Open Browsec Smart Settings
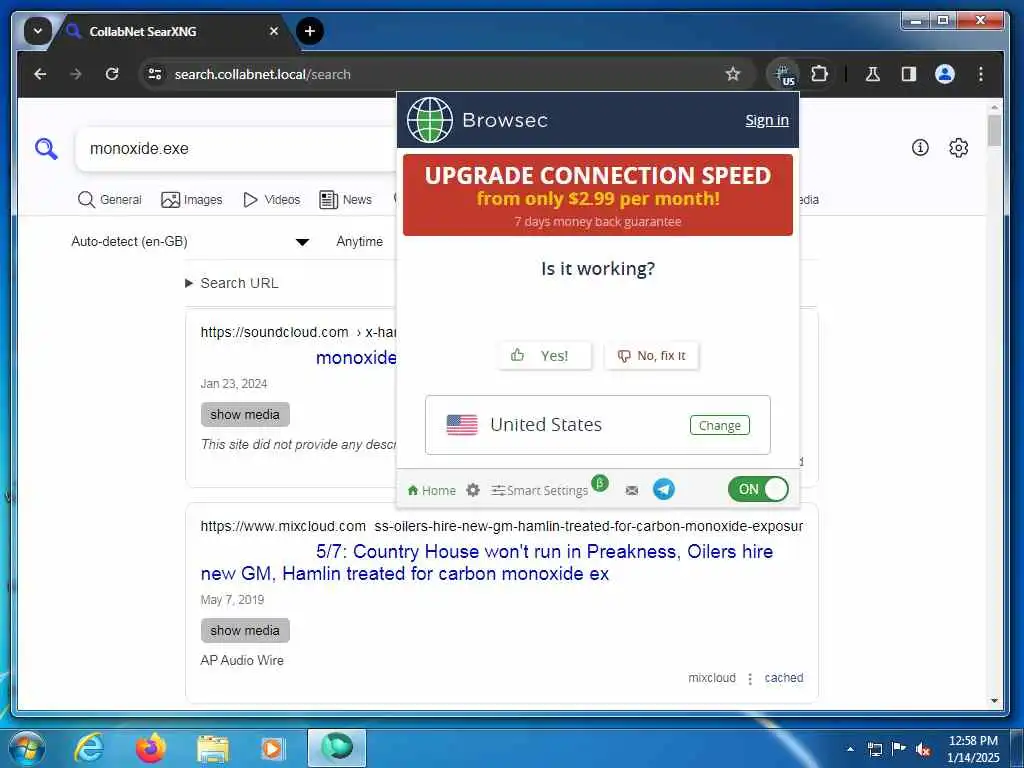 point(539,490)
